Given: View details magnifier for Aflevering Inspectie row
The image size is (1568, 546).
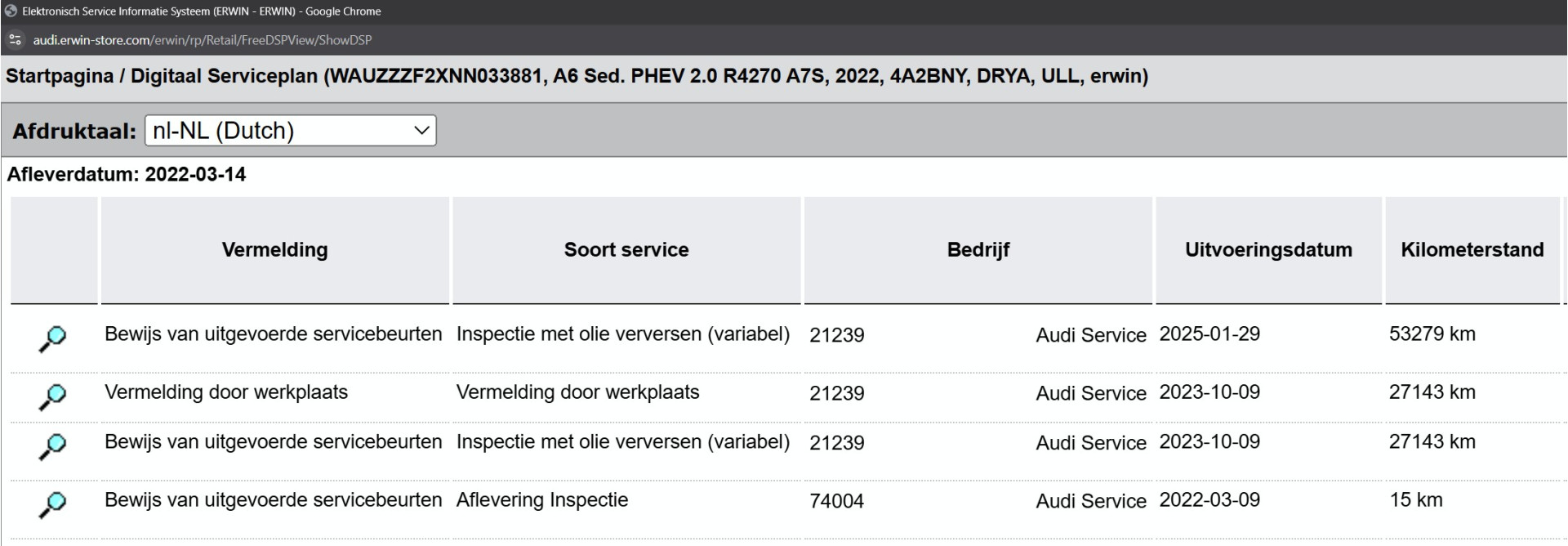Looking at the screenshot, I should tap(52, 504).
